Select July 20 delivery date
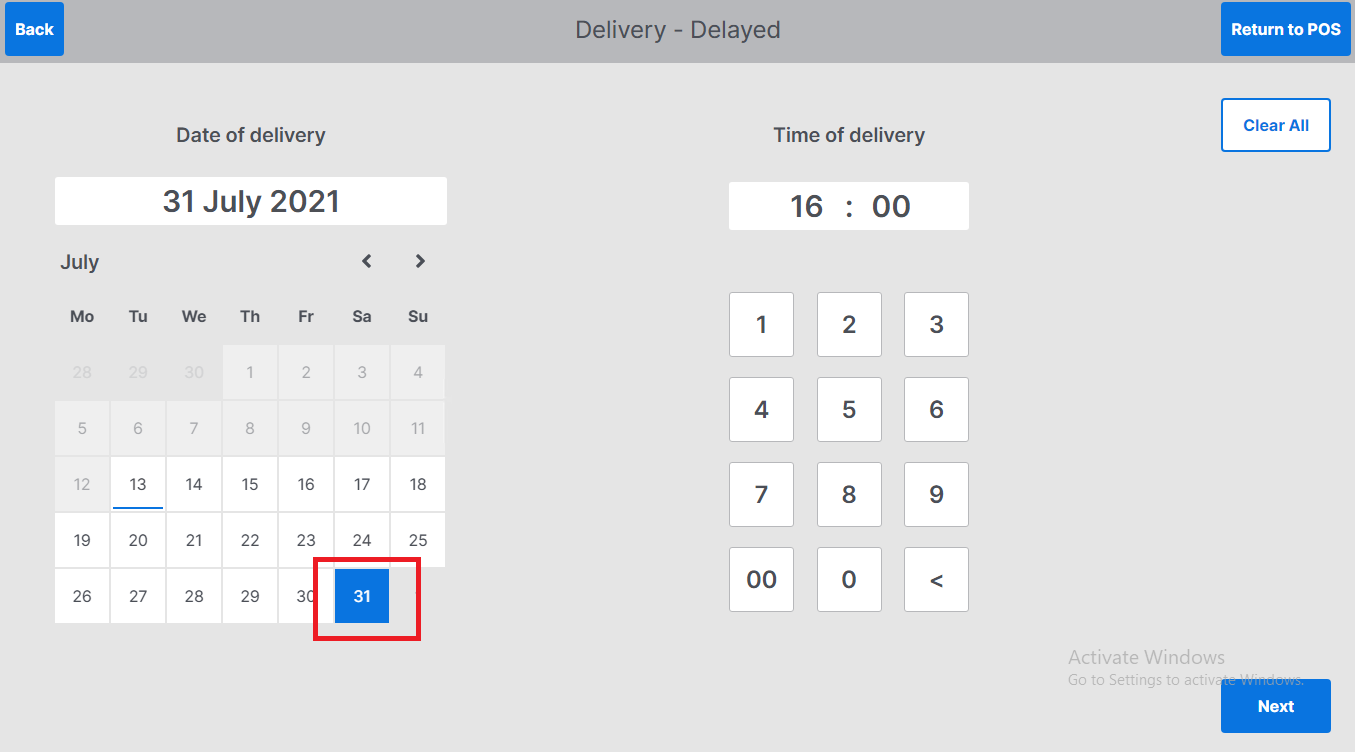Image resolution: width=1355 pixels, height=752 pixels. pyautogui.click(x=138, y=540)
